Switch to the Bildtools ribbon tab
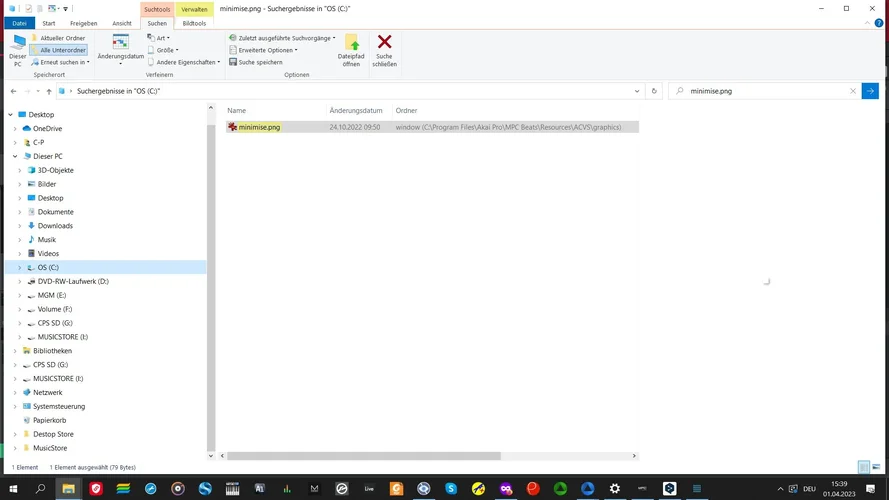 [x=194, y=23]
